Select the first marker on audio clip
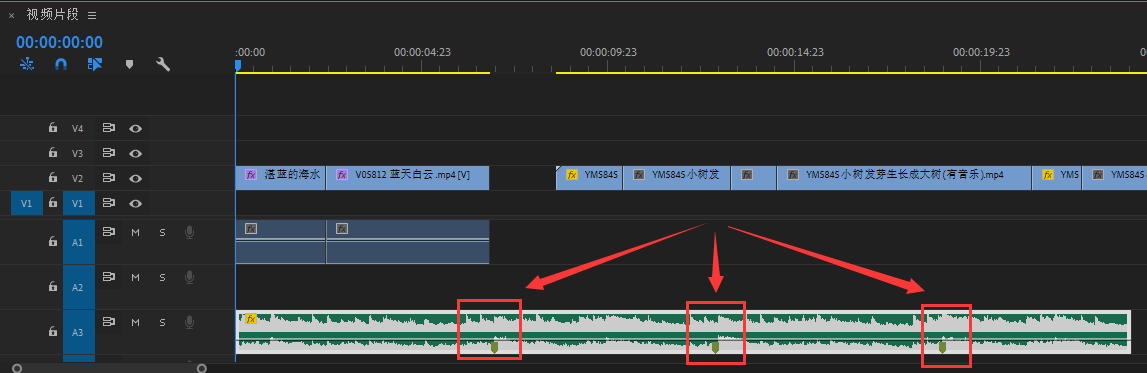 pyautogui.click(x=494, y=347)
